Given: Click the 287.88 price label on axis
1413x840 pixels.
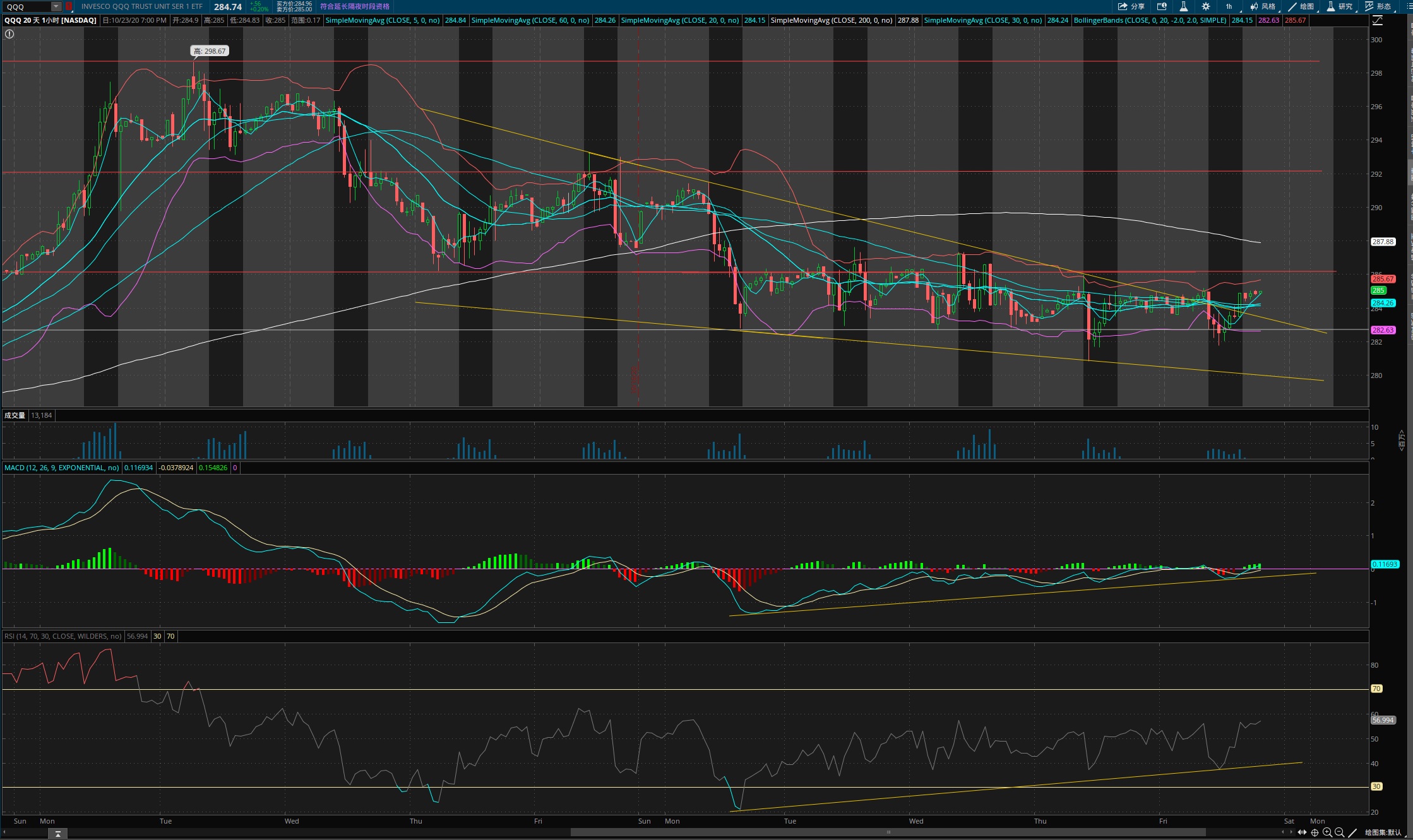Looking at the screenshot, I should [1383, 242].
